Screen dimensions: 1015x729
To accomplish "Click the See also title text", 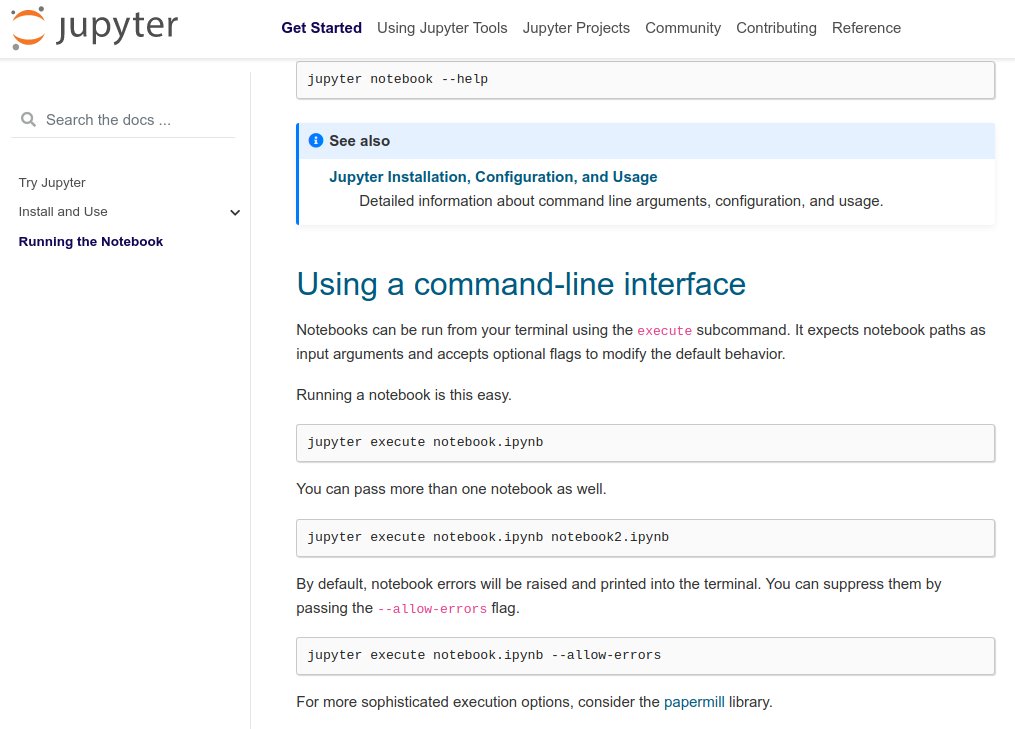I will coord(359,140).
